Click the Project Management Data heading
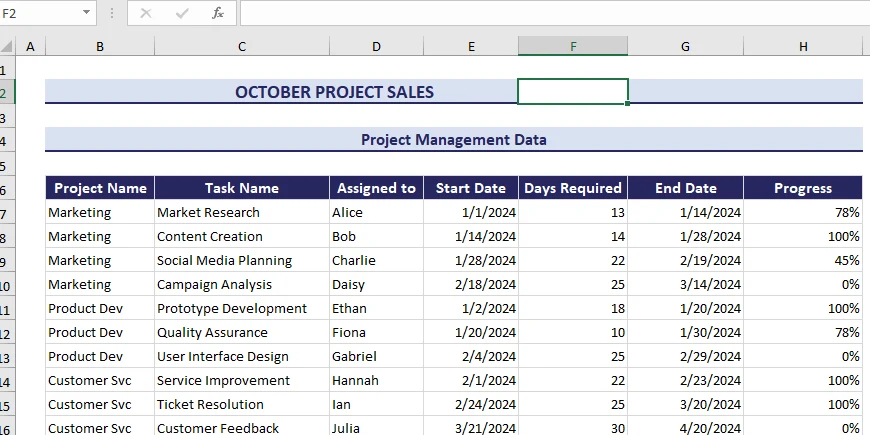The image size is (870, 435). pyautogui.click(x=454, y=139)
